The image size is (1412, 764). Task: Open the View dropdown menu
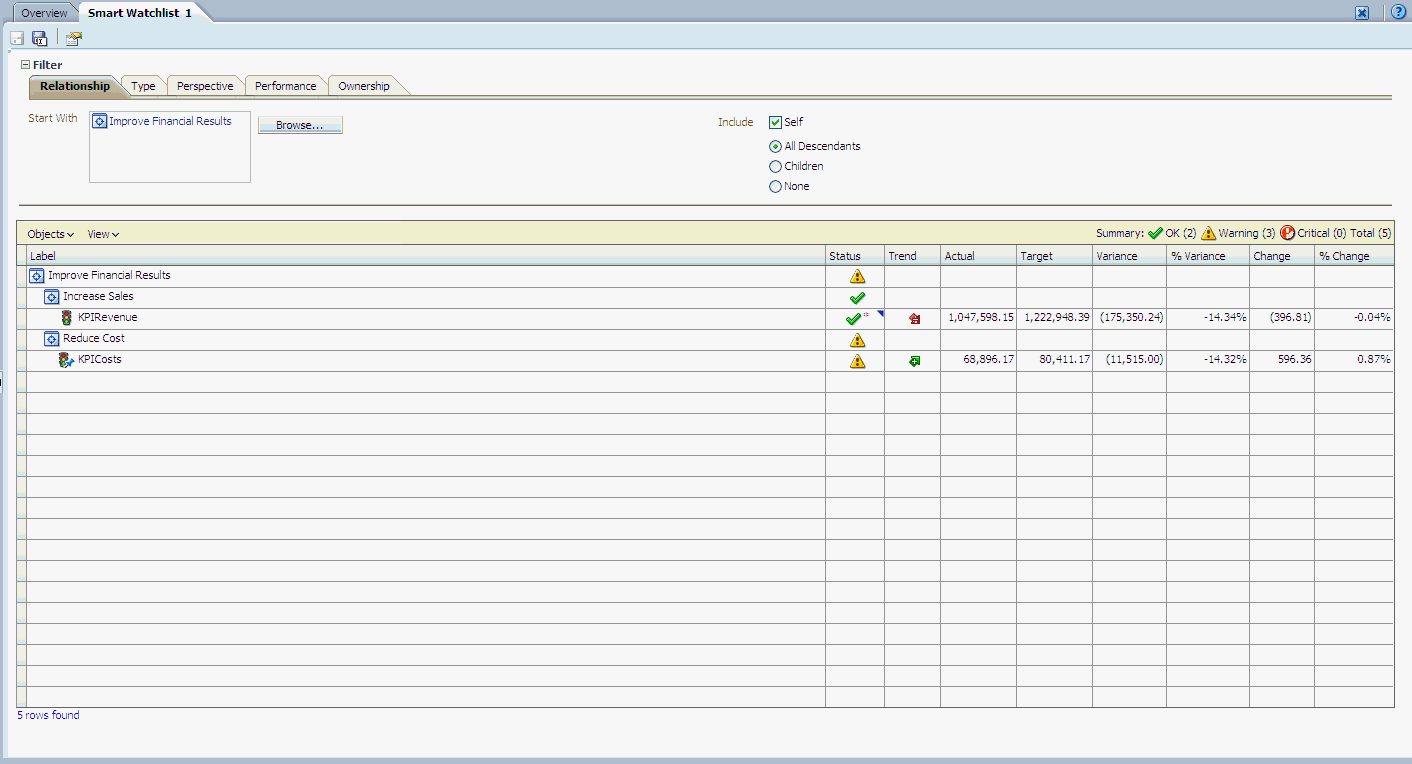[103, 234]
